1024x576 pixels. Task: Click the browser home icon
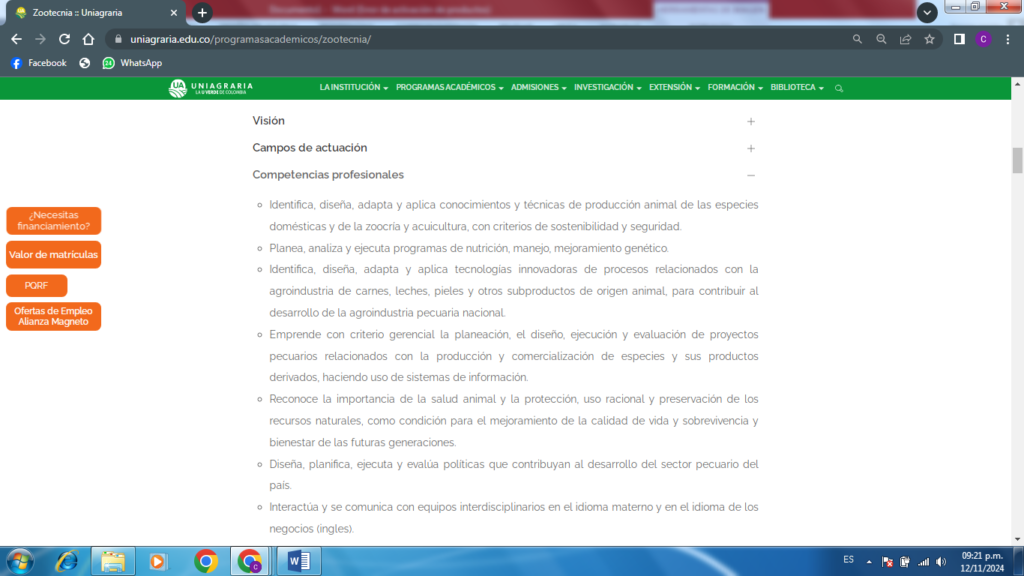(88, 39)
